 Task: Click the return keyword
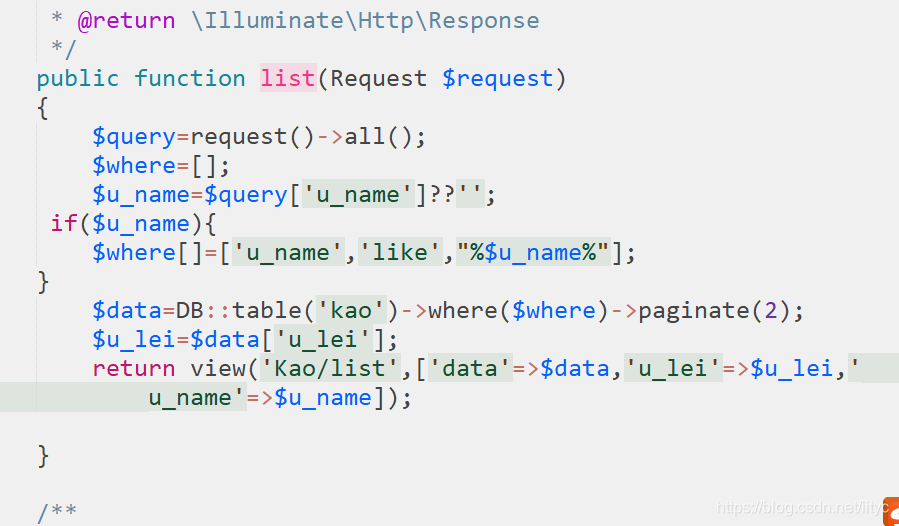(134, 368)
